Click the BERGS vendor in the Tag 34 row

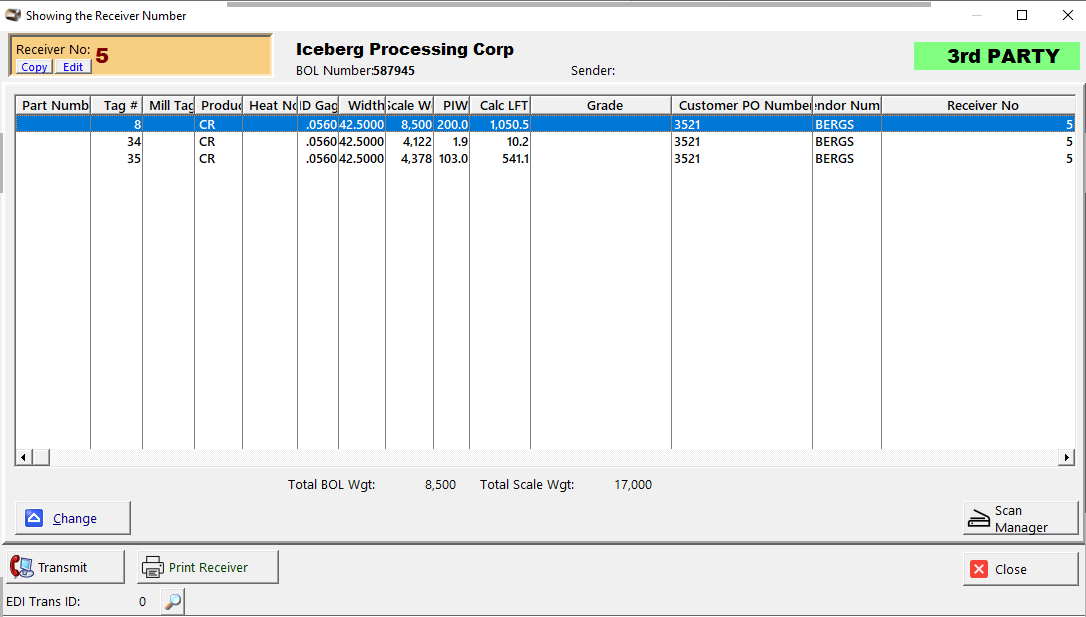[835, 141]
